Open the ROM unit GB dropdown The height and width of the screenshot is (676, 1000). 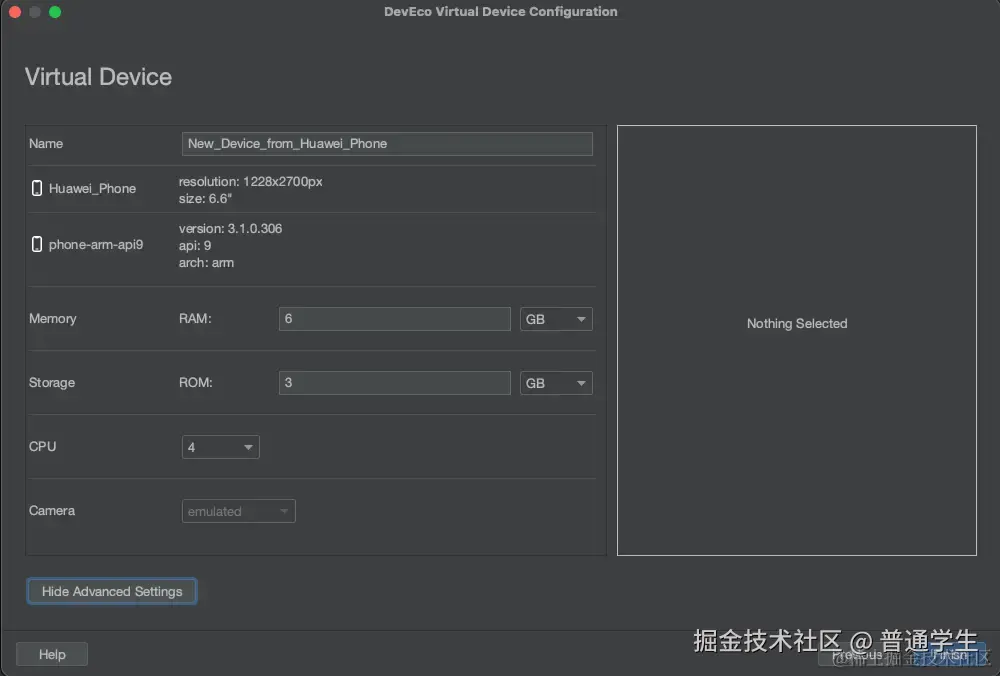coord(556,383)
